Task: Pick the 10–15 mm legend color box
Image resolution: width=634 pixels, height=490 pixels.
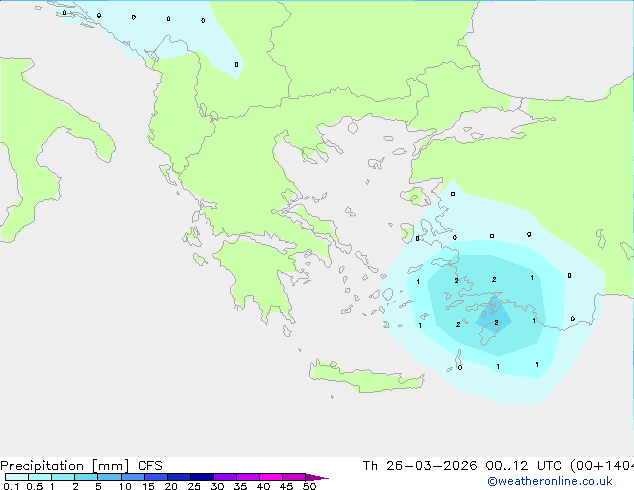Action: coord(133,477)
